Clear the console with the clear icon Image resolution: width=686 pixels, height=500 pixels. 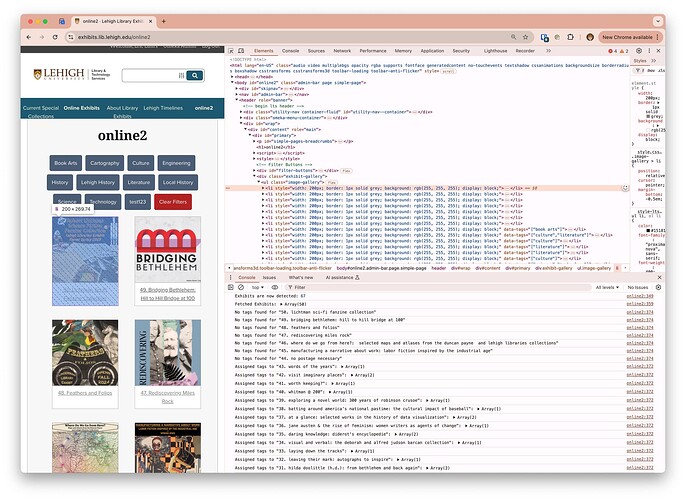pos(241,287)
